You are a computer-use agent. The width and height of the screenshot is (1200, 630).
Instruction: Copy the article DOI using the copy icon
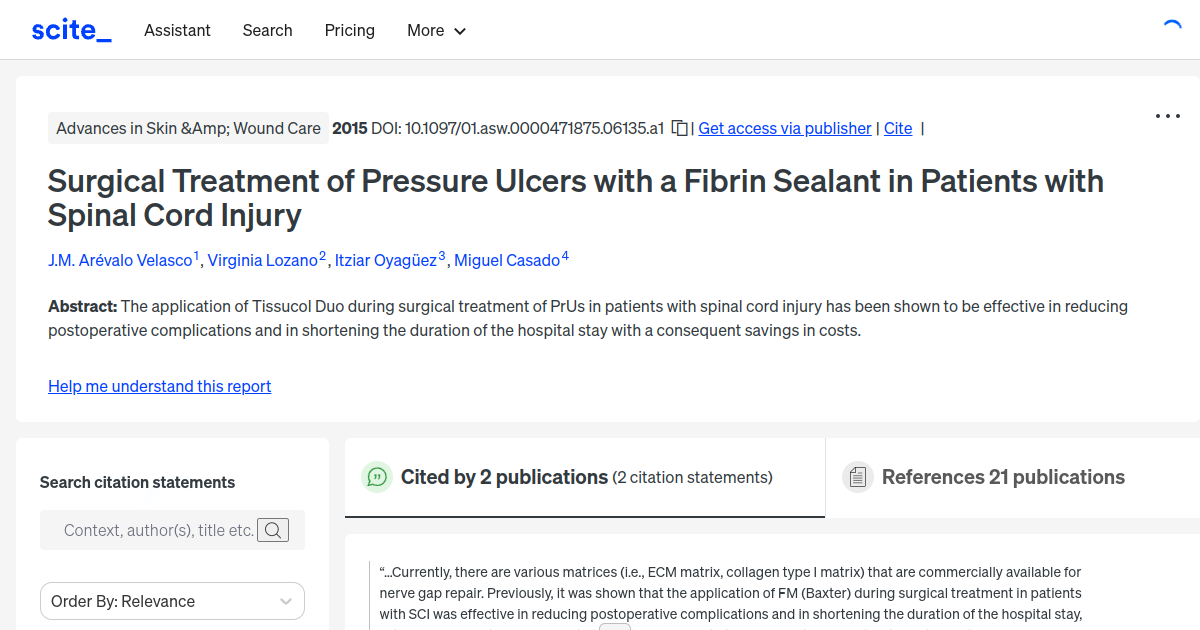click(x=678, y=128)
